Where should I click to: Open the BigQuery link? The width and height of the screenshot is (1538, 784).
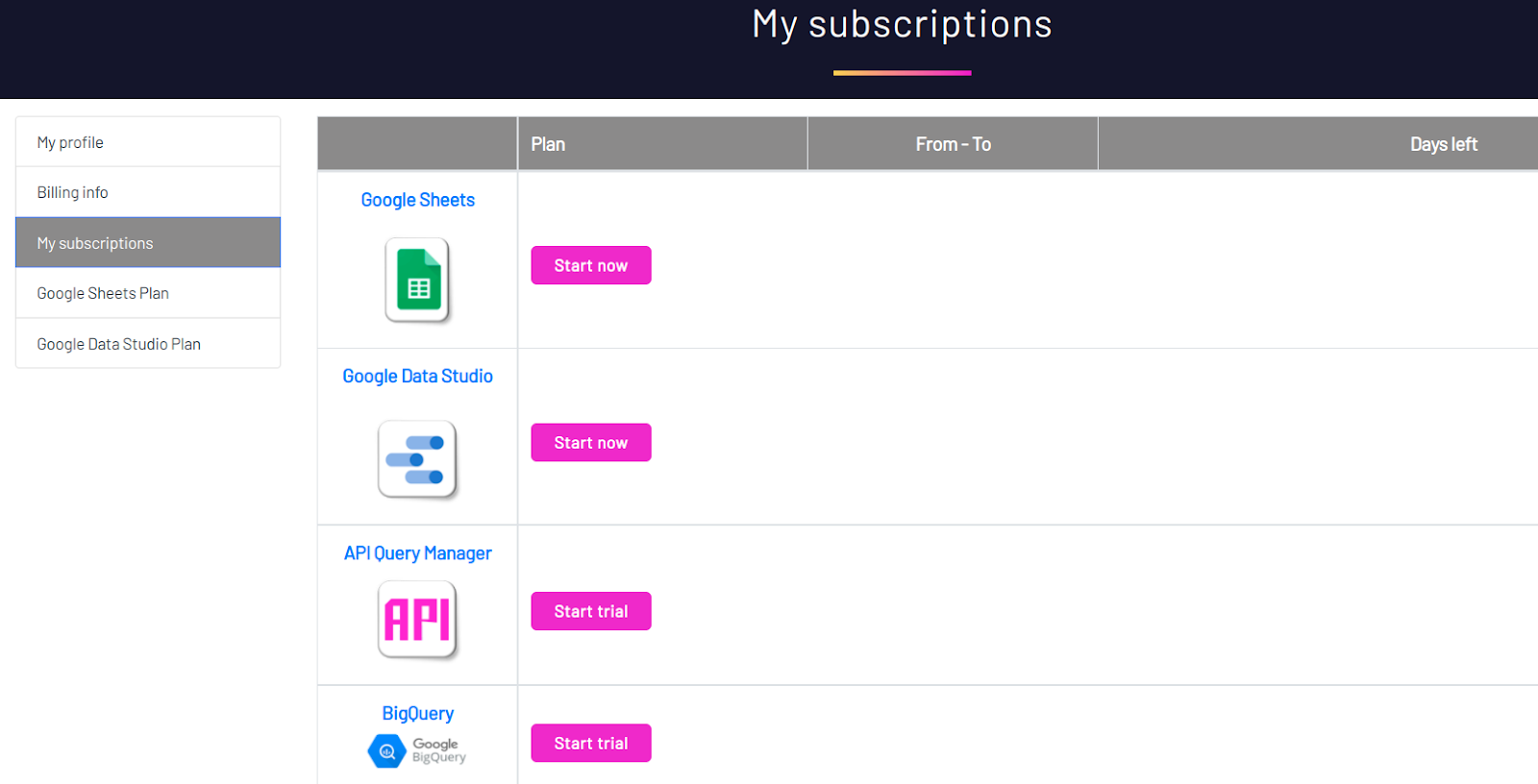[x=418, y=714]
